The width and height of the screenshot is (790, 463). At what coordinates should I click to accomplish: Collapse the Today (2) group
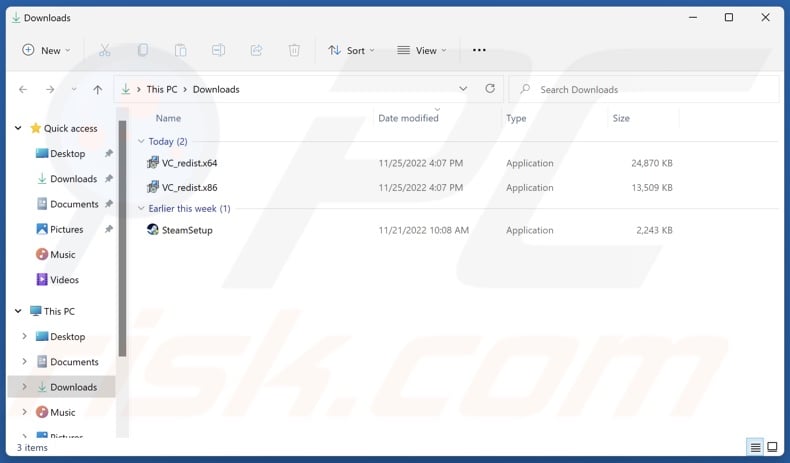point(141,141)
